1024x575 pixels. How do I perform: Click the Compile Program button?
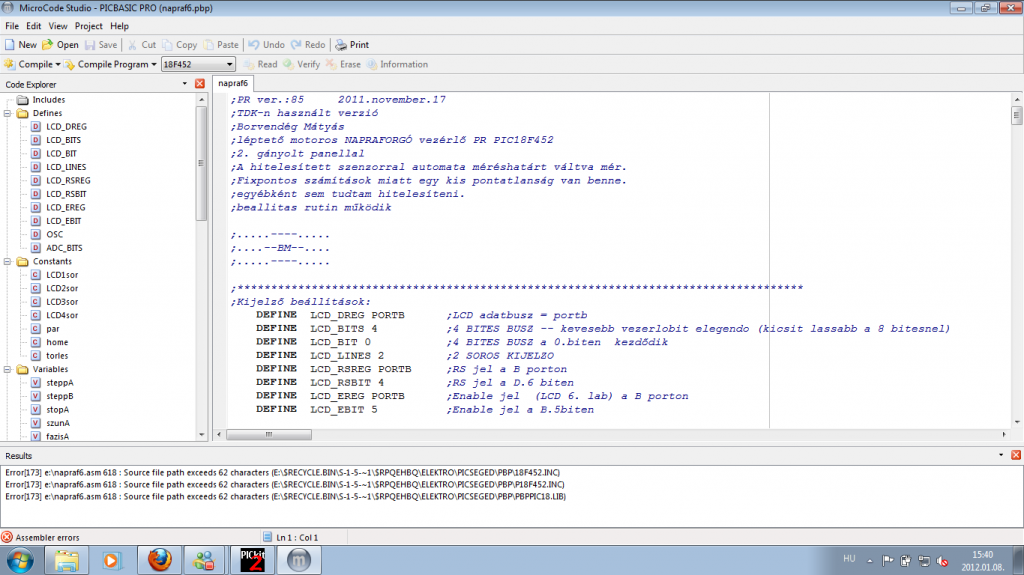tap(106, 64)
